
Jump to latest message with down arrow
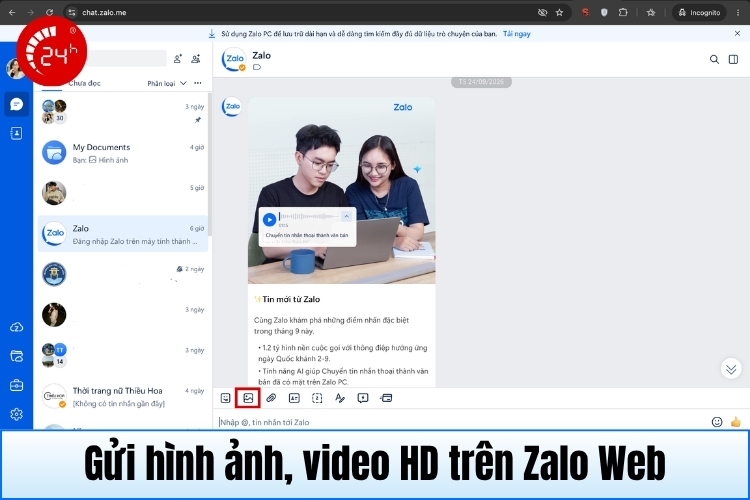pos(731,369)
